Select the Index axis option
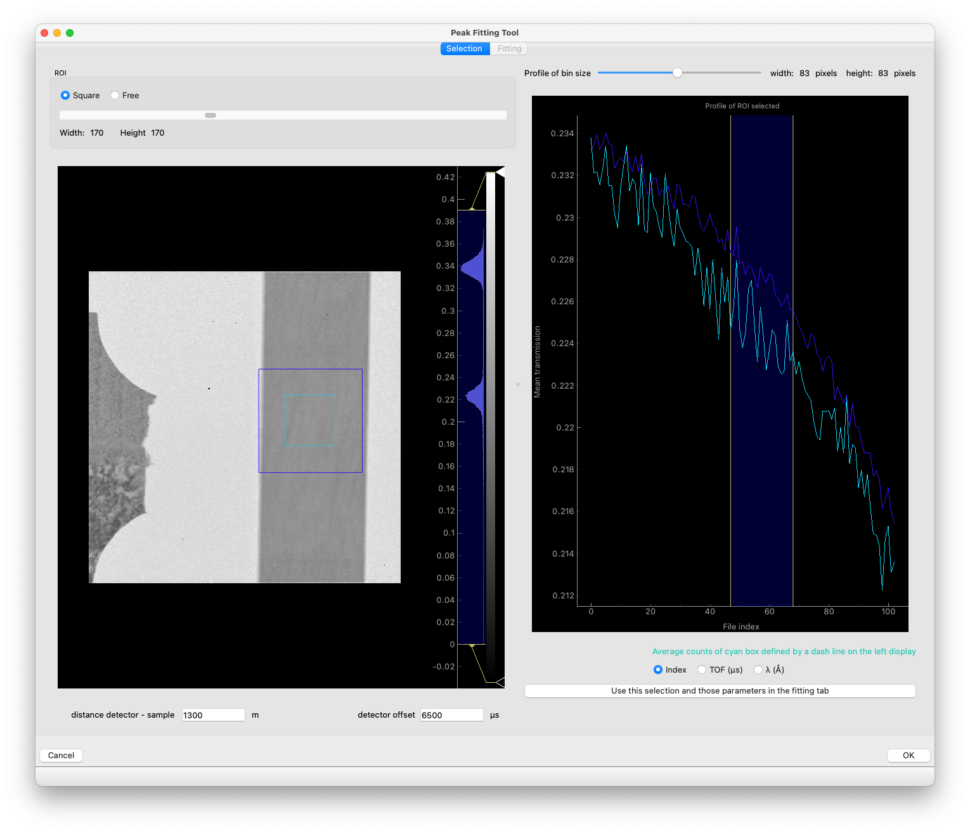The width and height of the screenshot is (970, 833). (x=658, y=669)
